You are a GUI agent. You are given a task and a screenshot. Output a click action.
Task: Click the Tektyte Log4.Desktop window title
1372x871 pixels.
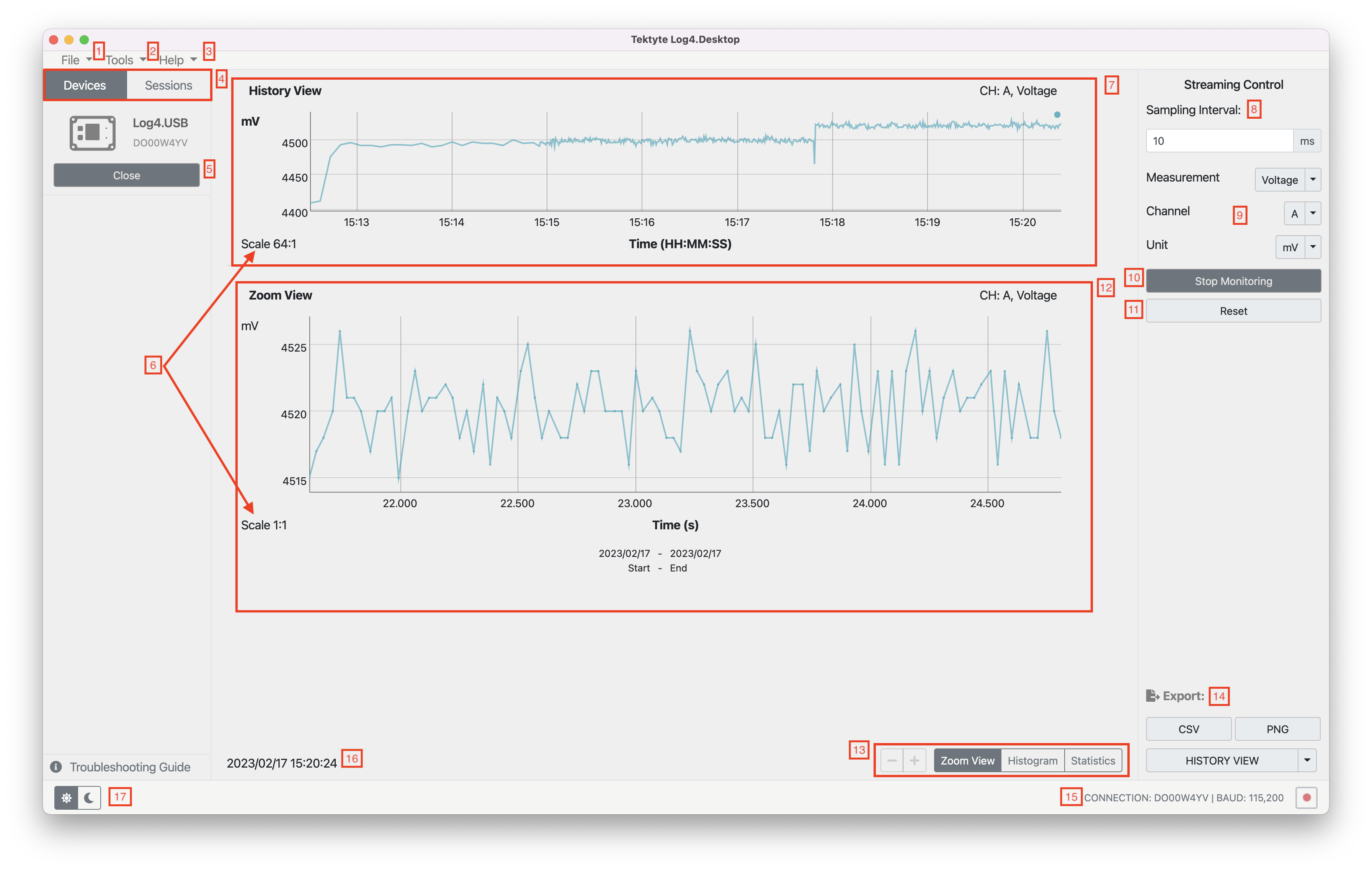tap(685, 39)
